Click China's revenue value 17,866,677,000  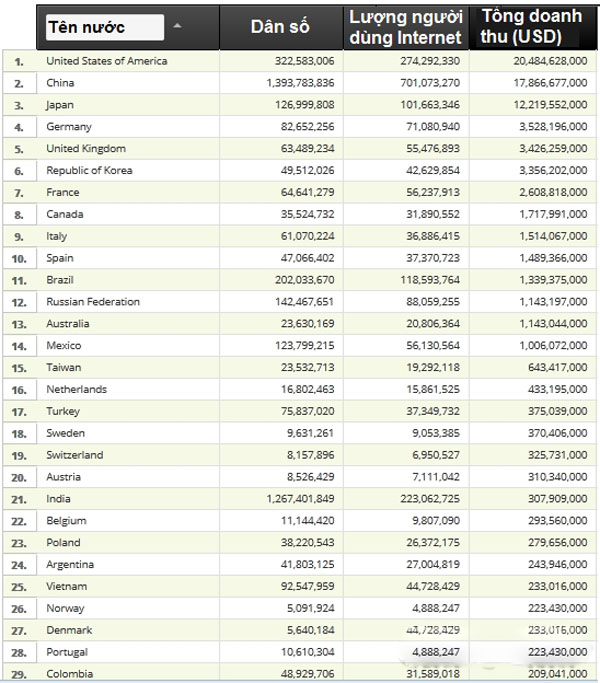[530, 83]
